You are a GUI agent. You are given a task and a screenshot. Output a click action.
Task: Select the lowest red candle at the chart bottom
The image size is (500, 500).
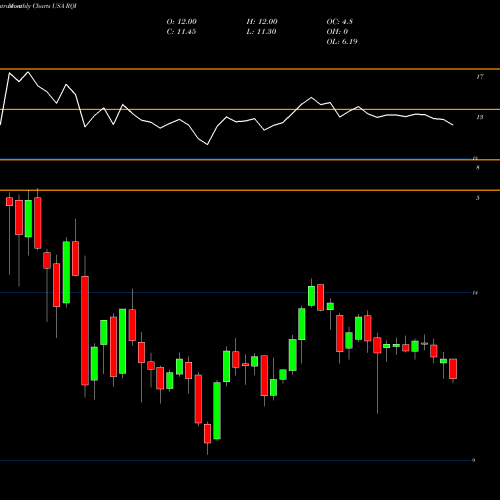(207, 433)
